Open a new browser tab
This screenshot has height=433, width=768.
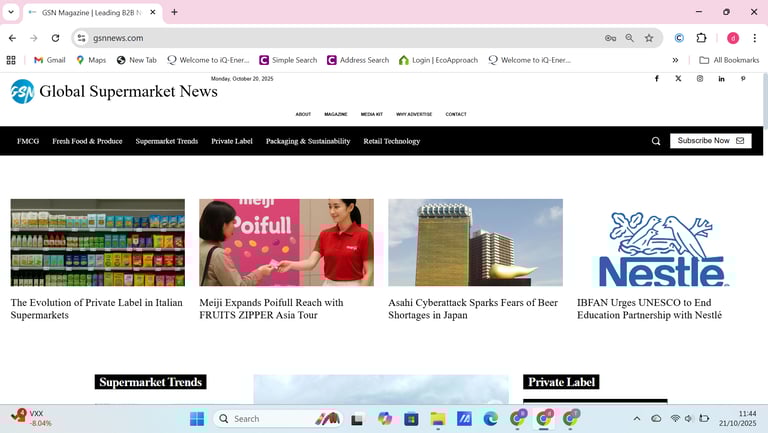[x=174, y=12]
